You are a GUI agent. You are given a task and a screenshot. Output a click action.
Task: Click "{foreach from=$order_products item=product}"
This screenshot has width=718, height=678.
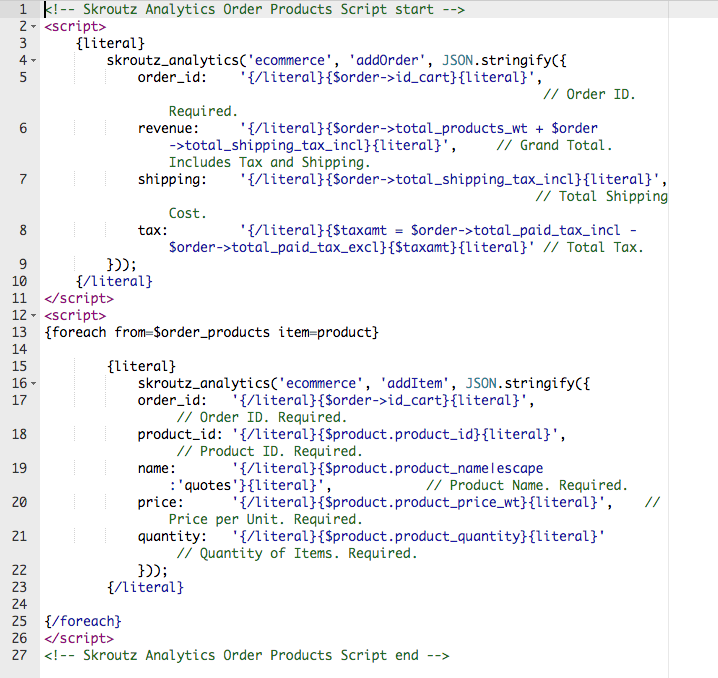coord(212,332)
